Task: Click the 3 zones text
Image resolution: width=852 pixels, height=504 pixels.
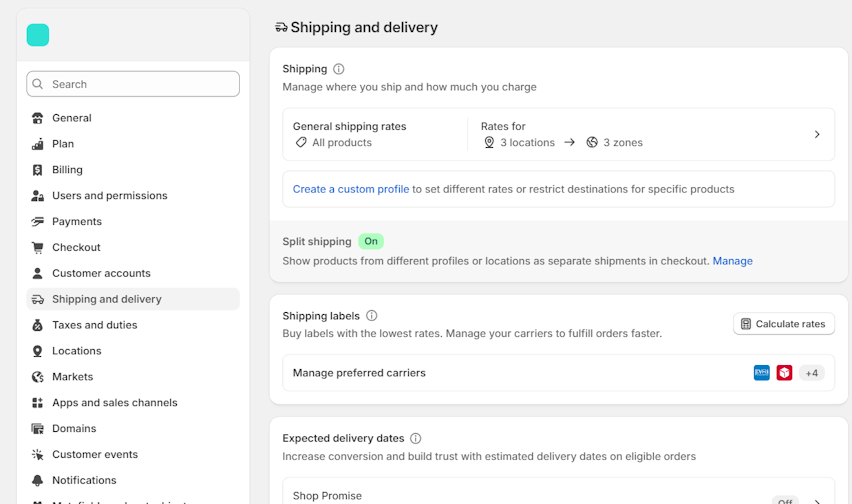Action: point(623,143)
